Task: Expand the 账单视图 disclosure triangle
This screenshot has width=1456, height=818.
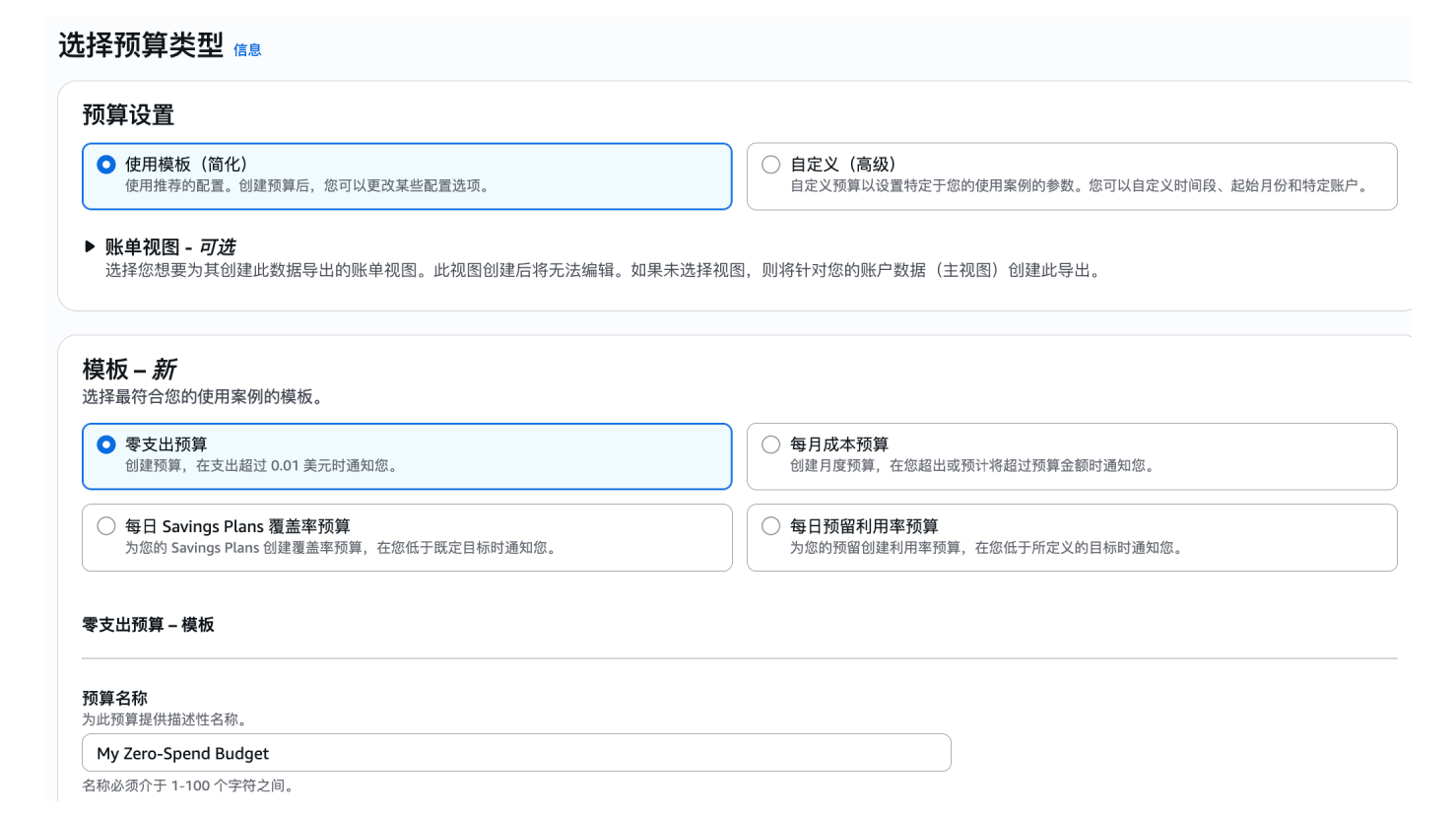Action: pyautogui.click(x=91, y=246)
